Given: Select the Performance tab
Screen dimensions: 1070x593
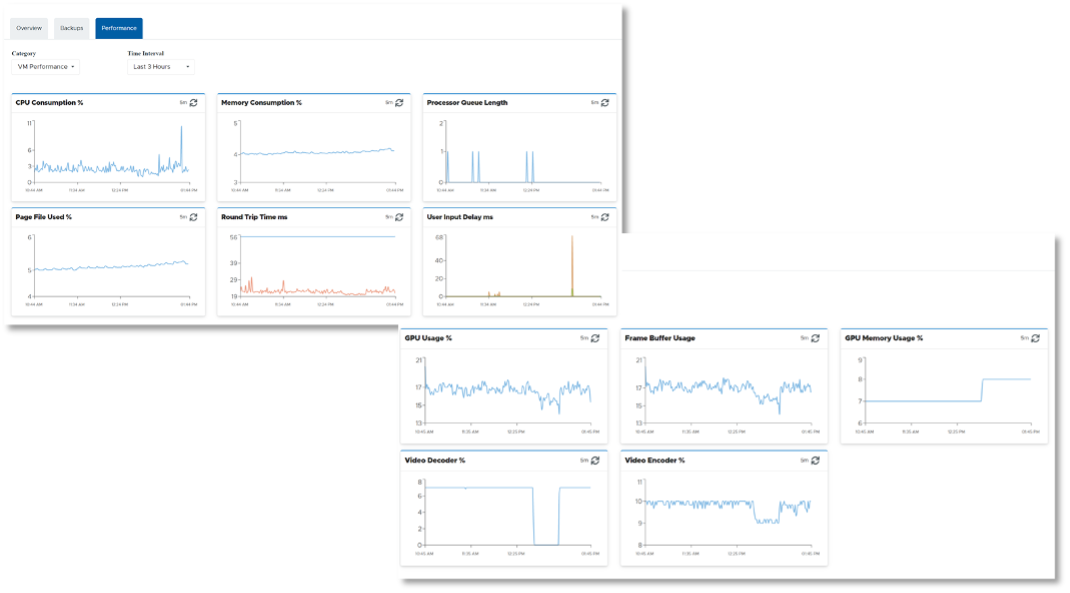Looking at the screenshot, I should coord(119,28).
